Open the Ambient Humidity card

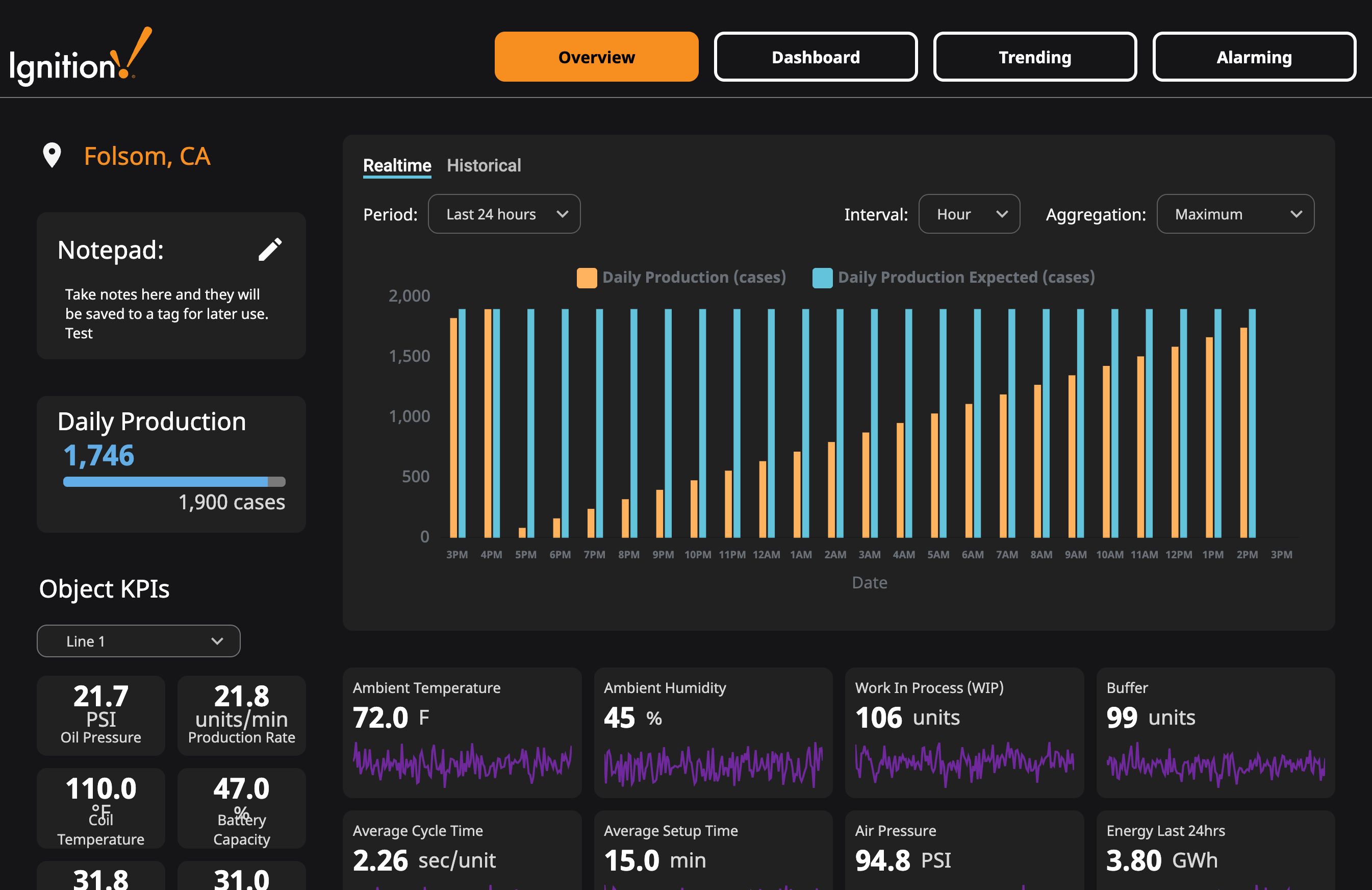point(713,732)
